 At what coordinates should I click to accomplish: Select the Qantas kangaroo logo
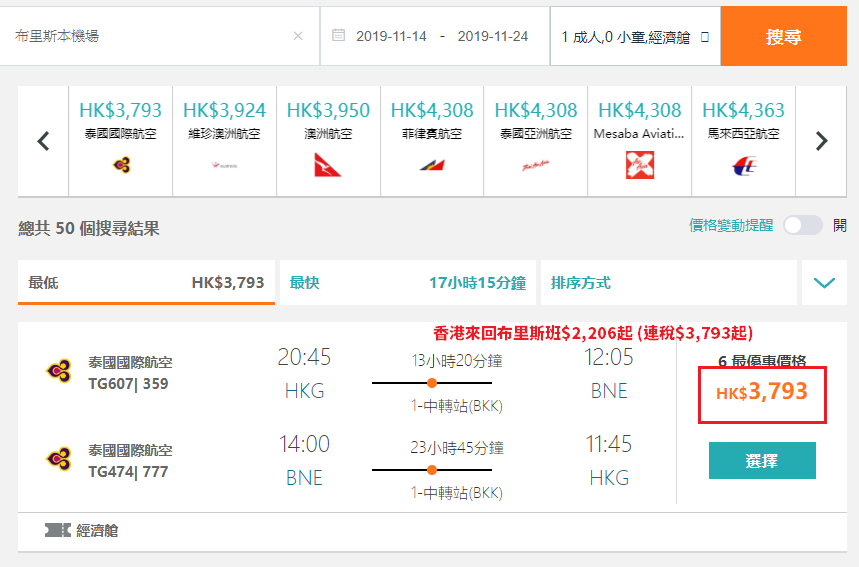tap(328, 165)
